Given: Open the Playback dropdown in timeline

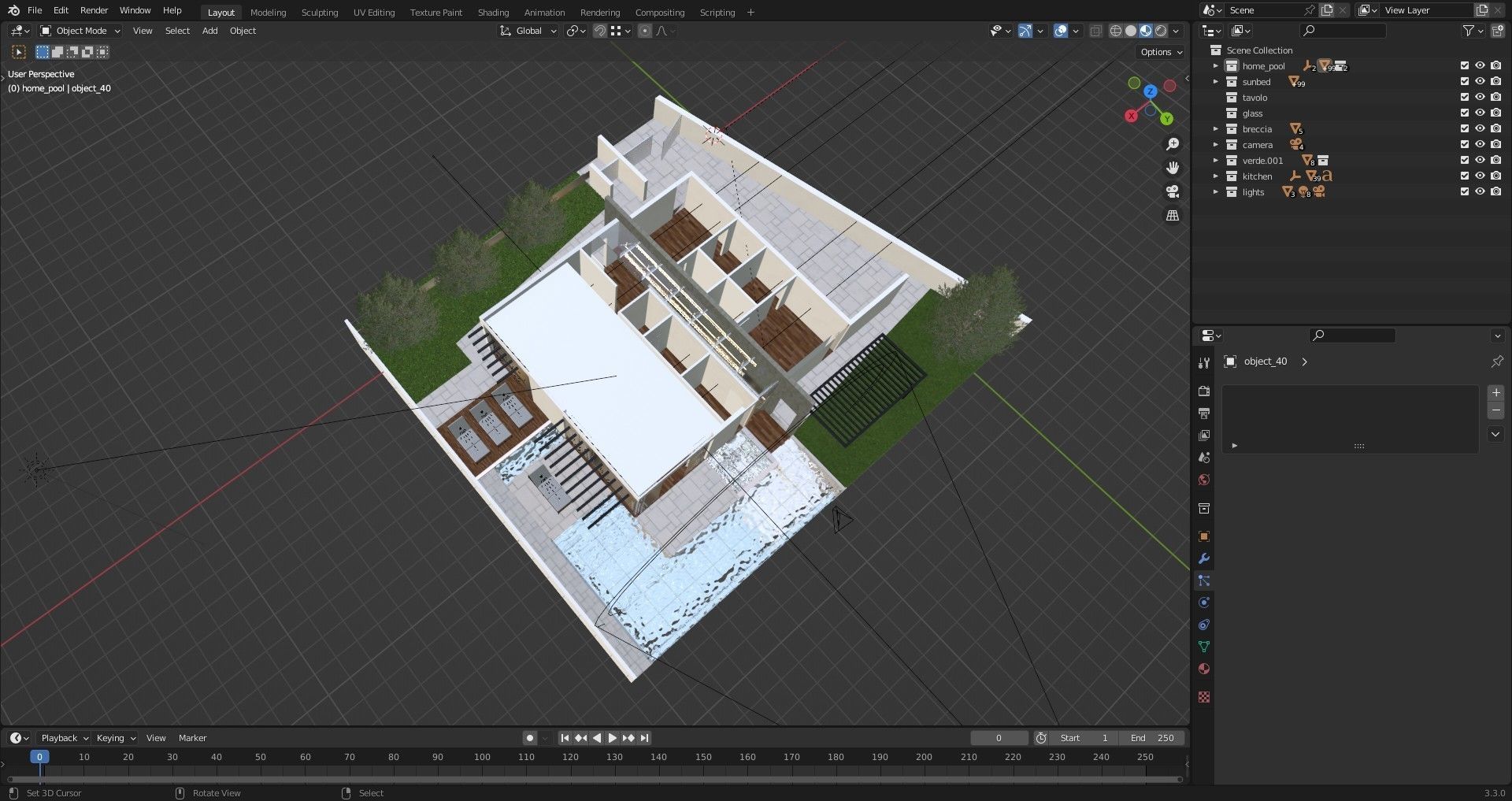Looking at the screenshot, I should (x=65, y=738).
